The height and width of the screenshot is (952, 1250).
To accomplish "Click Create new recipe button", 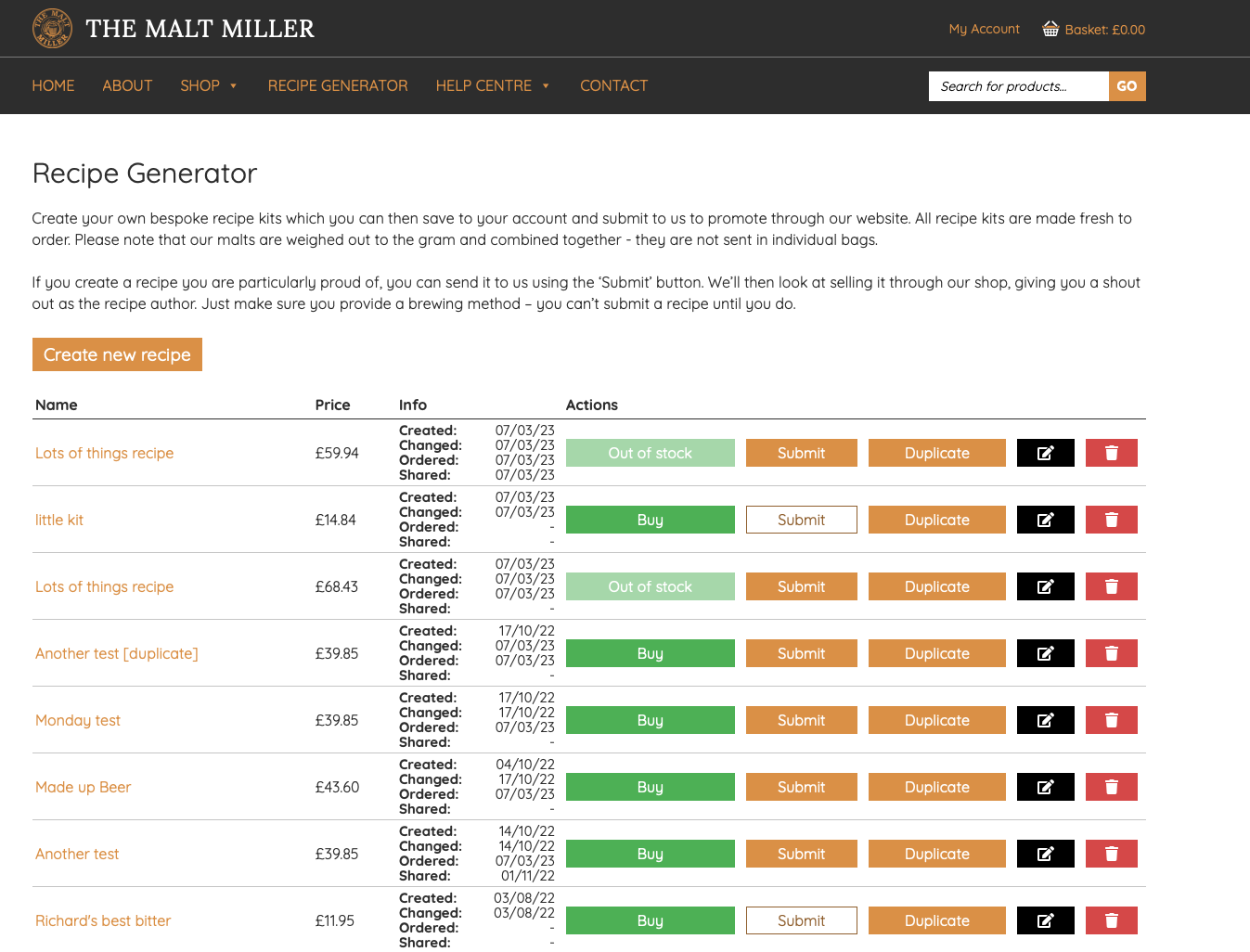I will tap(117, 354).
